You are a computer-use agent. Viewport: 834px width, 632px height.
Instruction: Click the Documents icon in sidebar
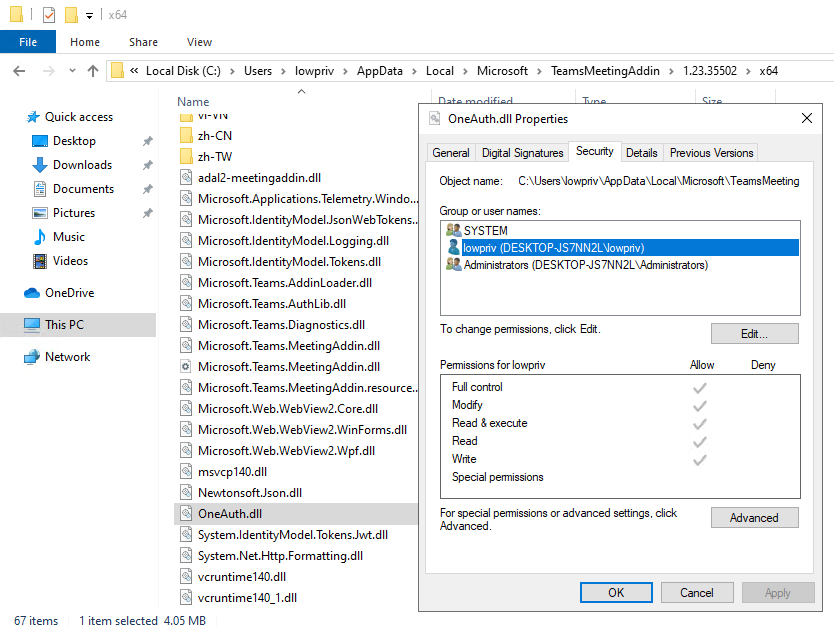point(40,189)
